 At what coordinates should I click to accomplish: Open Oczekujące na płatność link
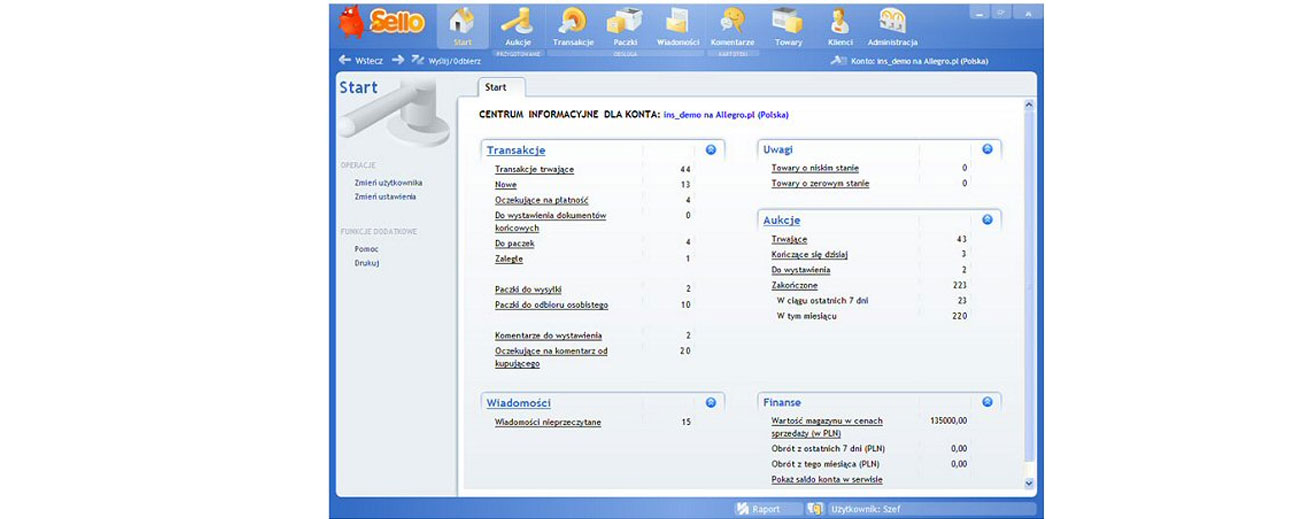[542, 200]
